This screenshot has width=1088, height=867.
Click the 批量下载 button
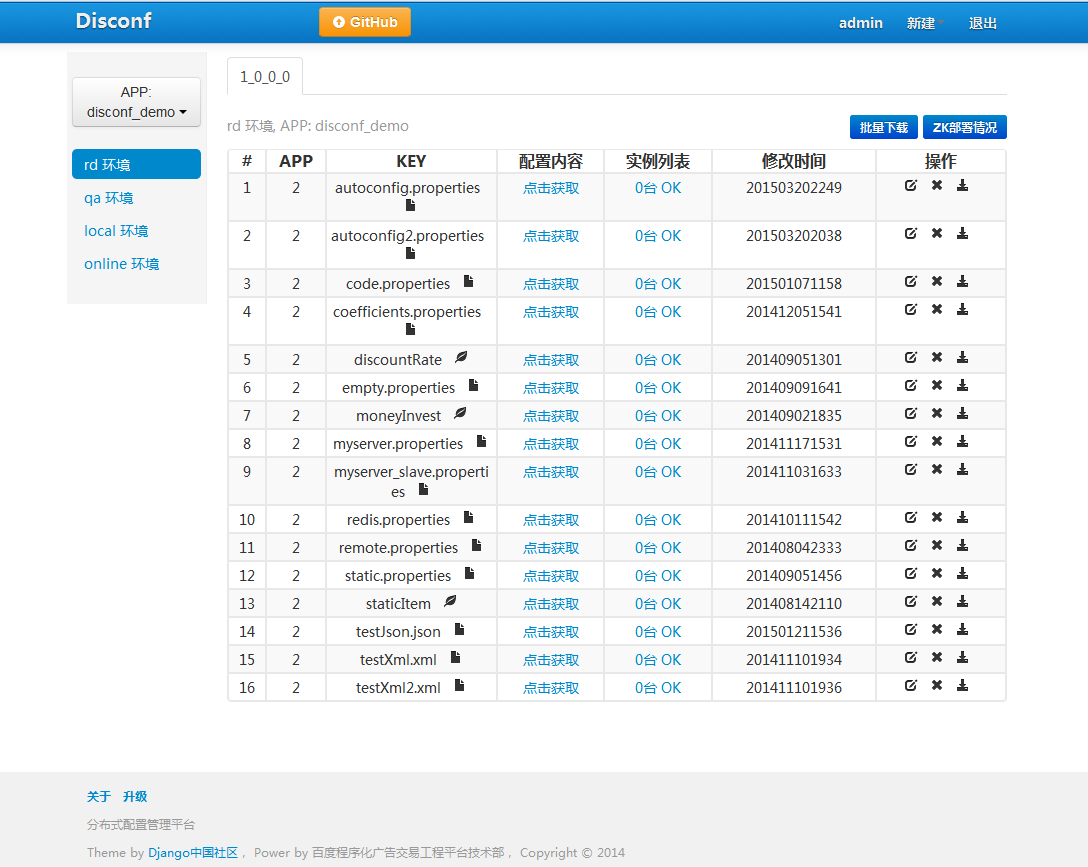pyautogui.click(x=884, y=127)
